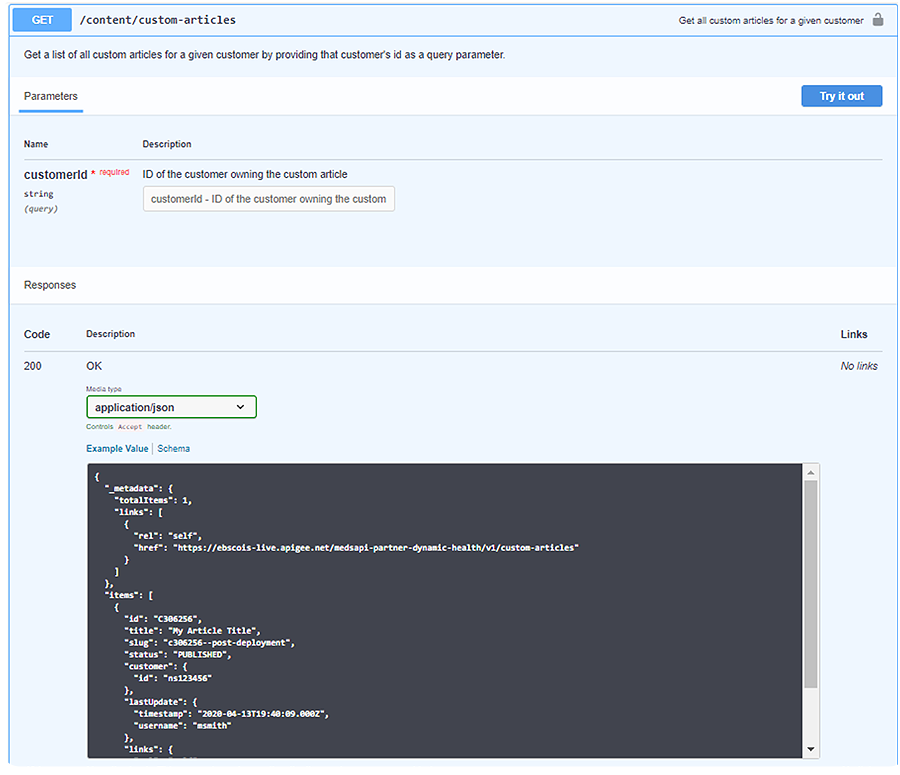The width and height of the screenshot is (900, 775).
Task: Click the authorization lock icon
Action: click(877, 20)
